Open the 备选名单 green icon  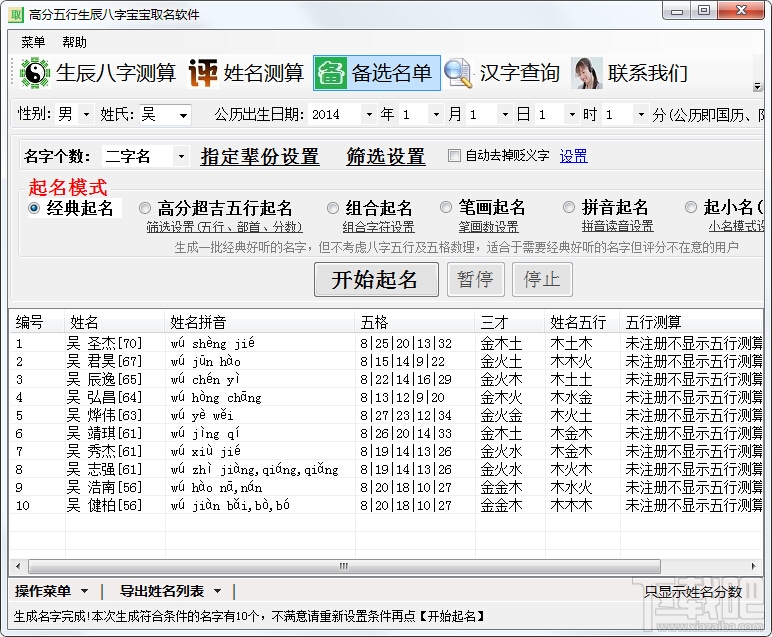click(331, 73)
